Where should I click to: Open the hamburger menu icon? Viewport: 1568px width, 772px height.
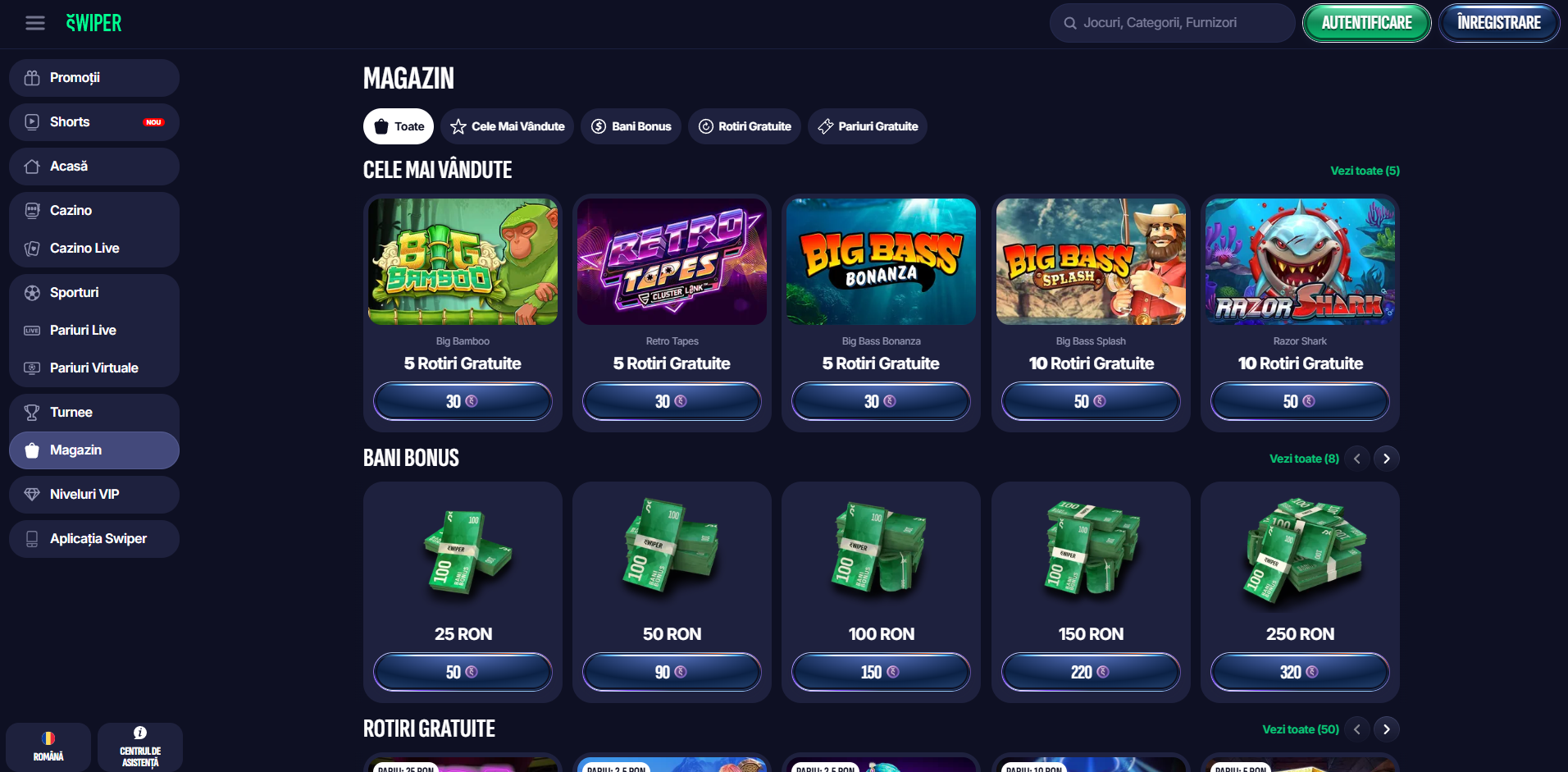point(35,23)
